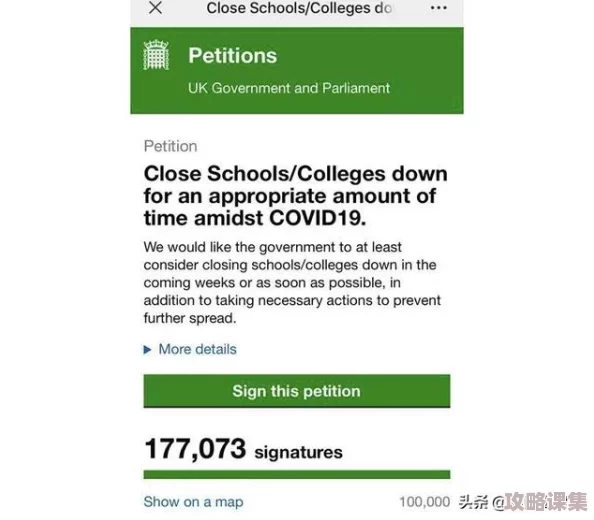Click the "Sign this petition" button
The image size is (594, 520).
(x=297, y=391)
